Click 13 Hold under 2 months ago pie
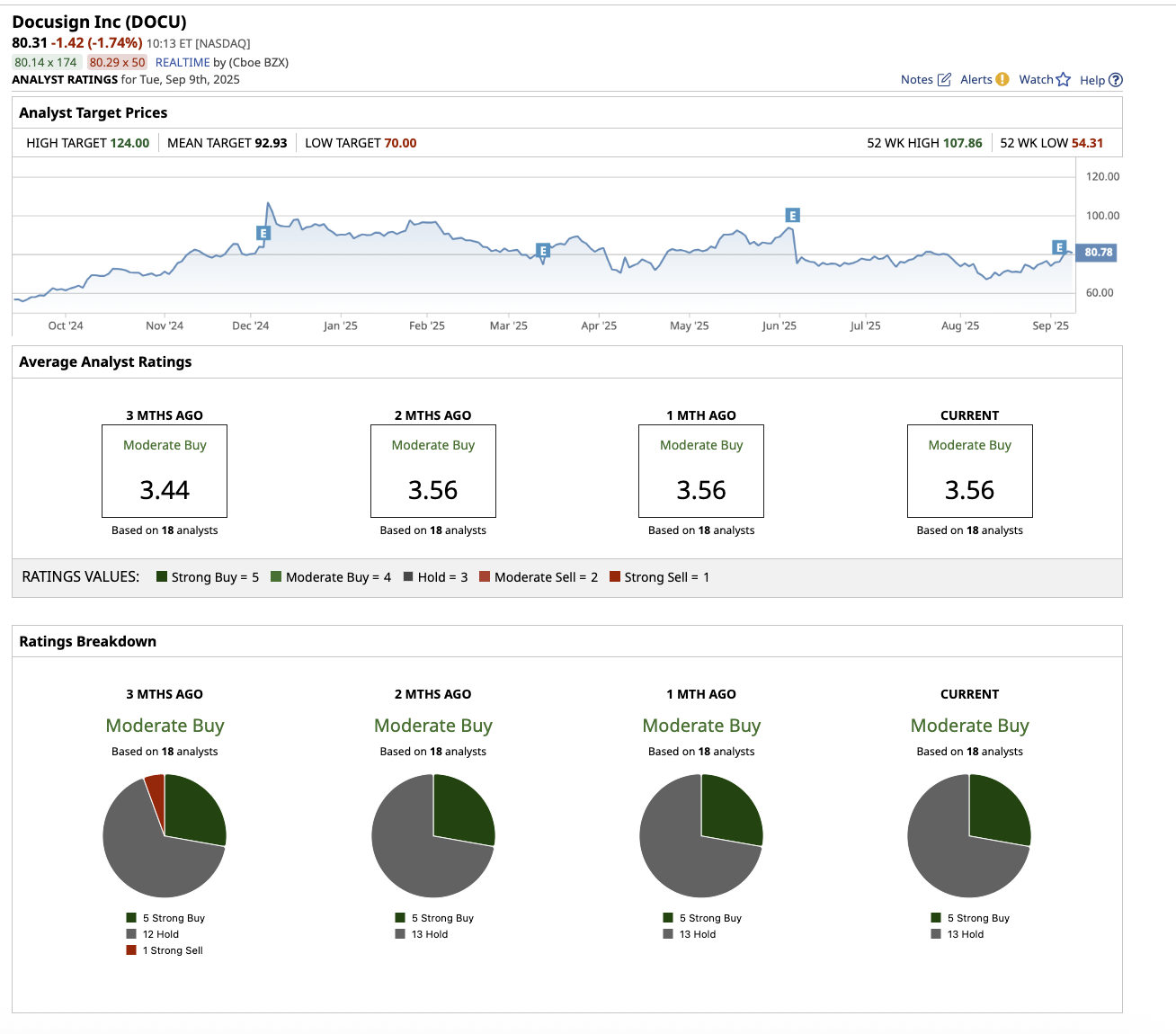 click(x=422, y=934)
